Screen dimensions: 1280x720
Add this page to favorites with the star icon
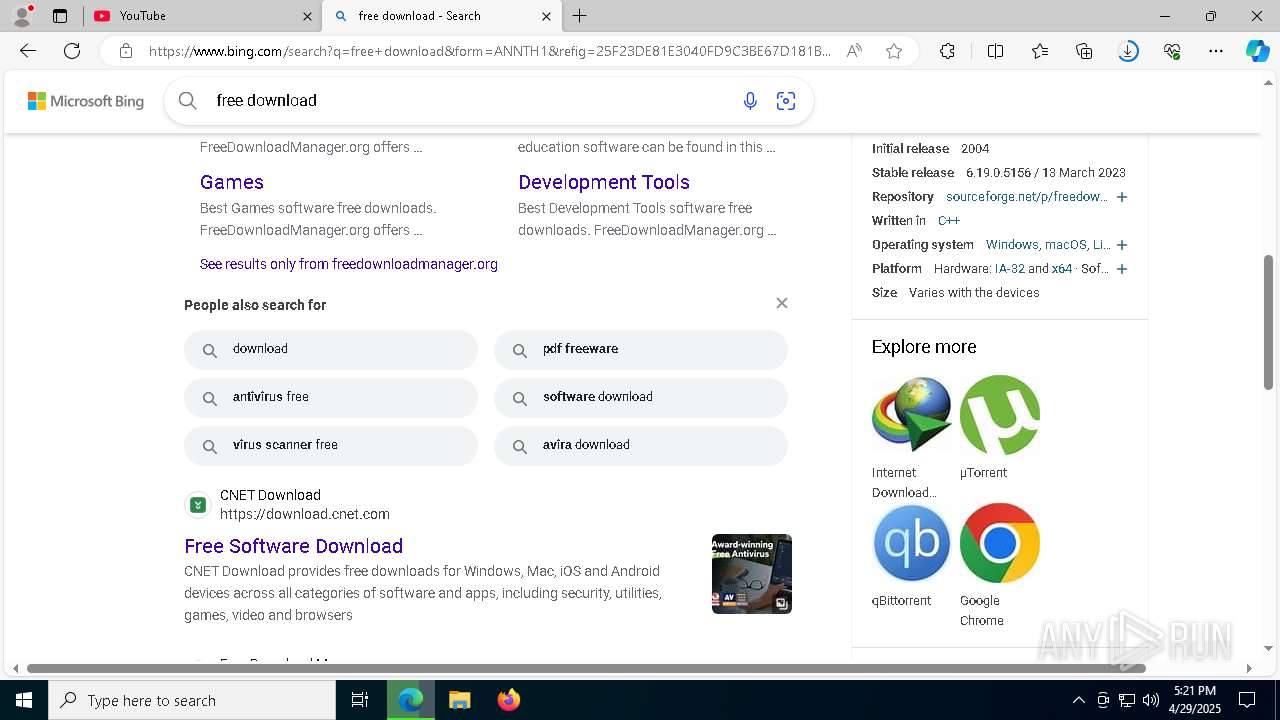[894, 51]
